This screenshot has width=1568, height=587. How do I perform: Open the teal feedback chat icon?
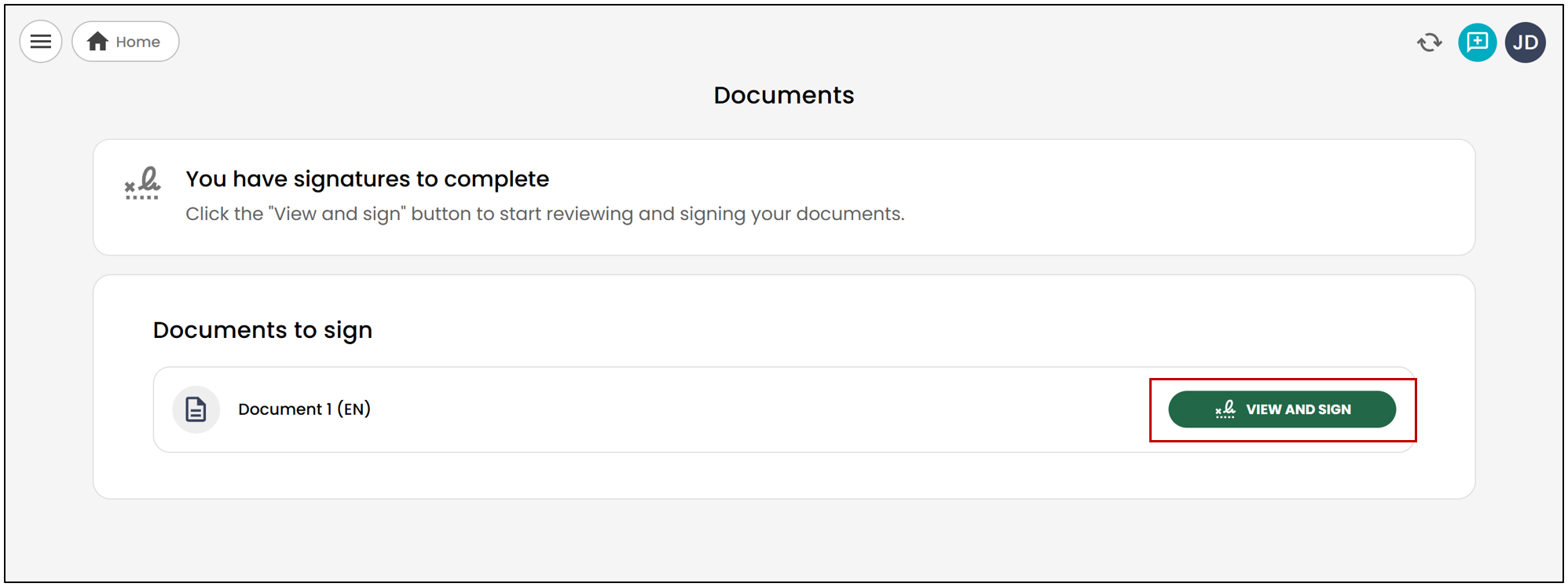[x=1477, y=42]
